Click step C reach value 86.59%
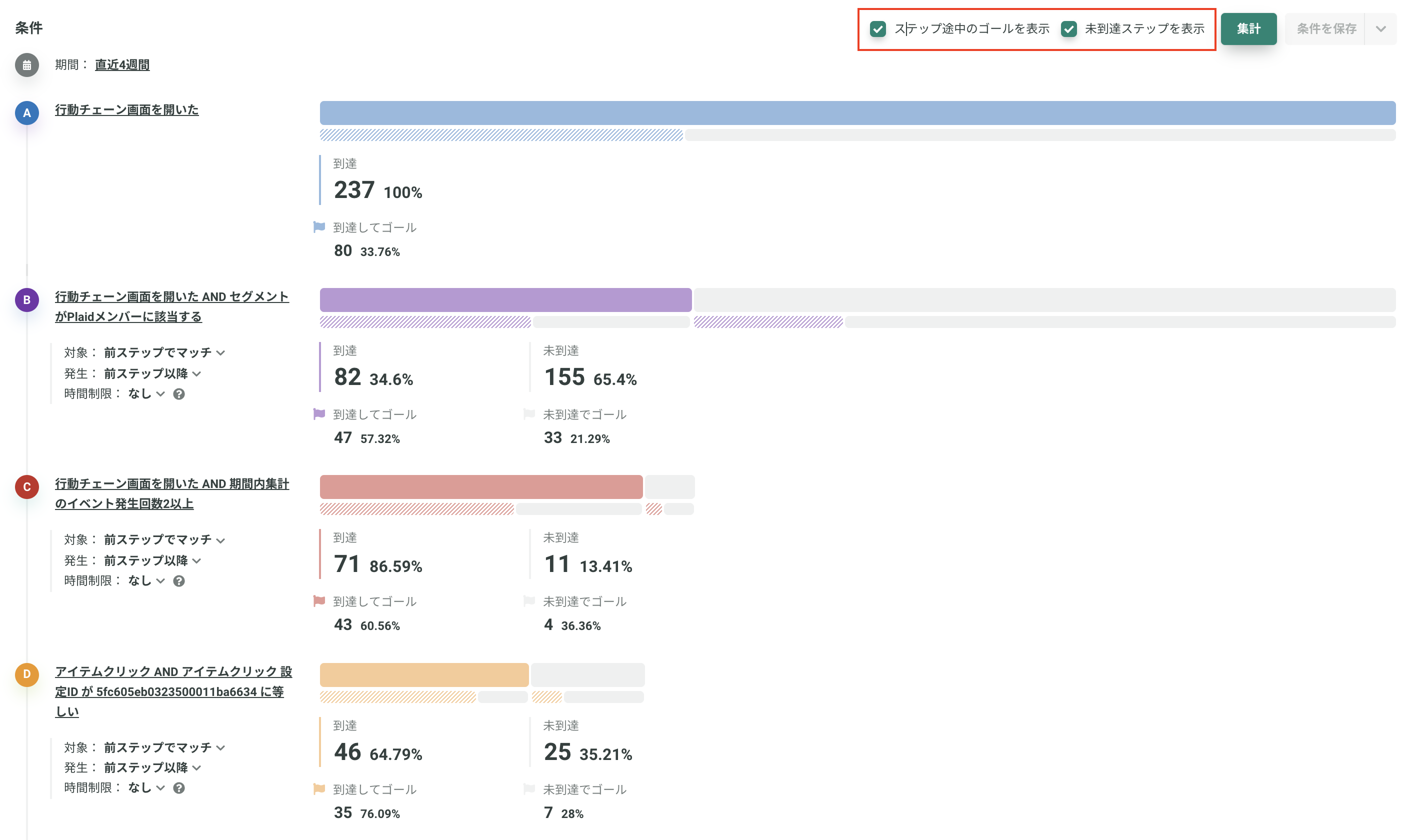The image size is (1411, 840). click(395, 566)
